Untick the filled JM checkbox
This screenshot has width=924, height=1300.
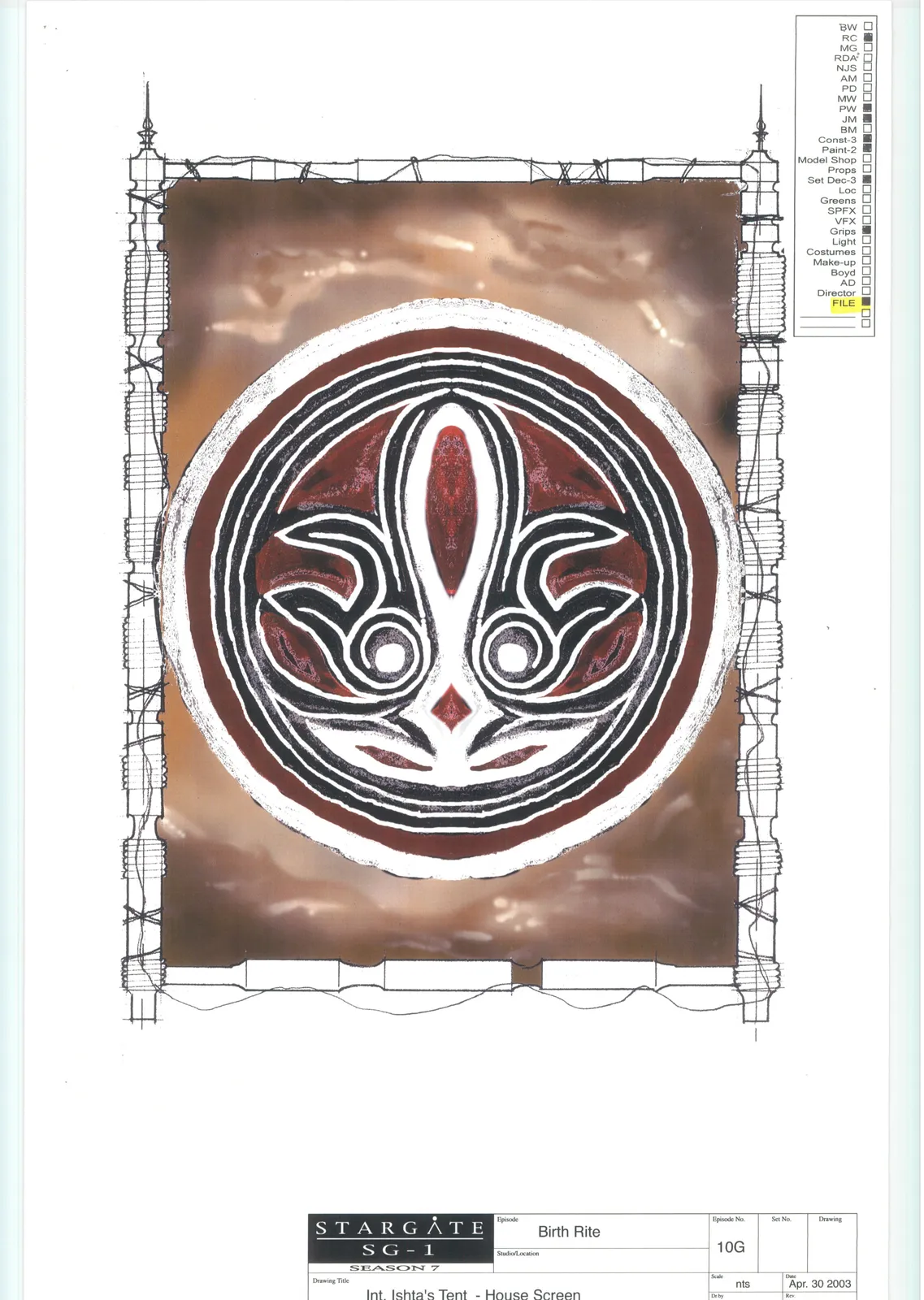coord(868,119)
